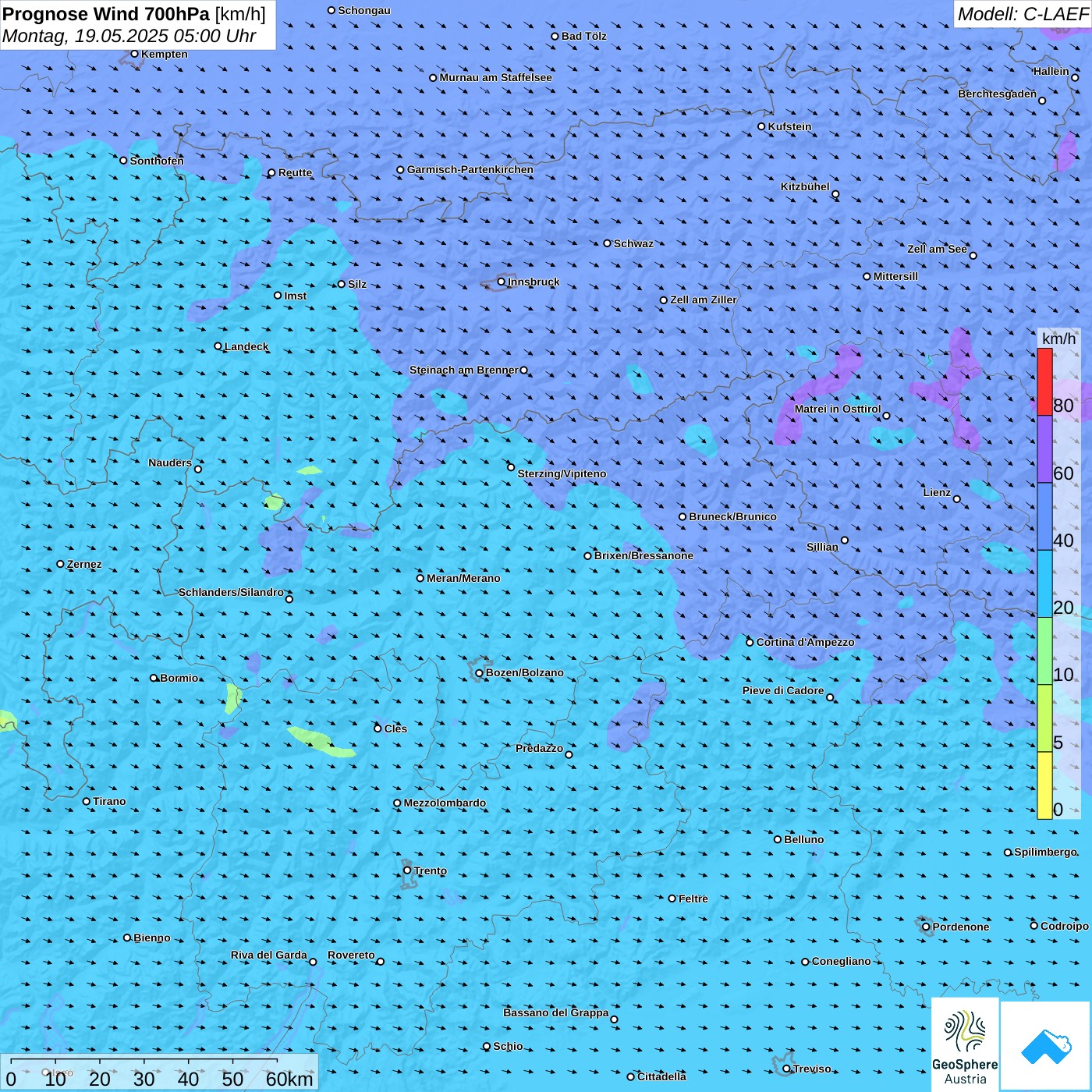Click the yellow 0–5 km/h legend swatch

pos(1044,785)
